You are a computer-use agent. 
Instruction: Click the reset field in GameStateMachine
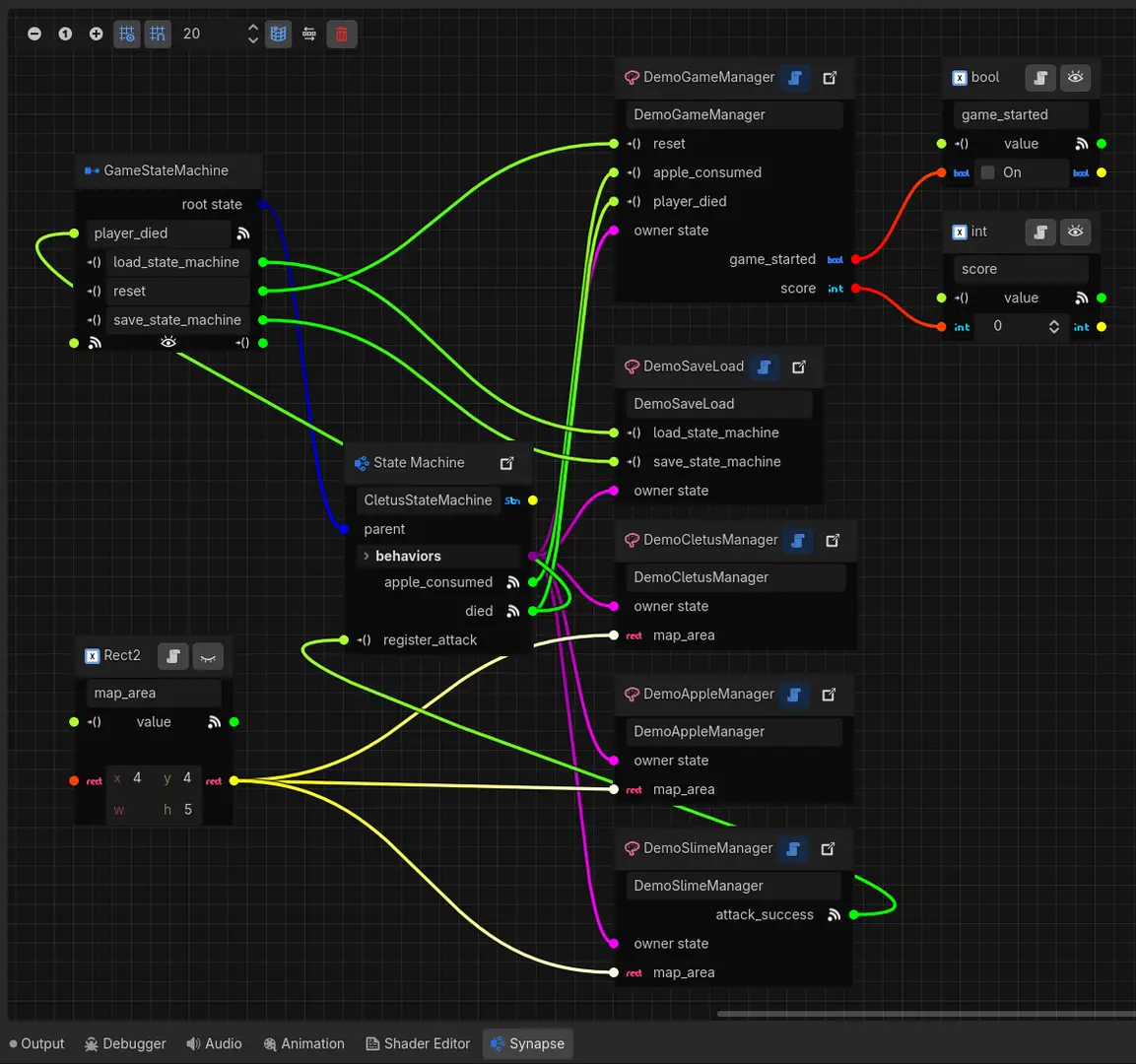click(178, 292)
